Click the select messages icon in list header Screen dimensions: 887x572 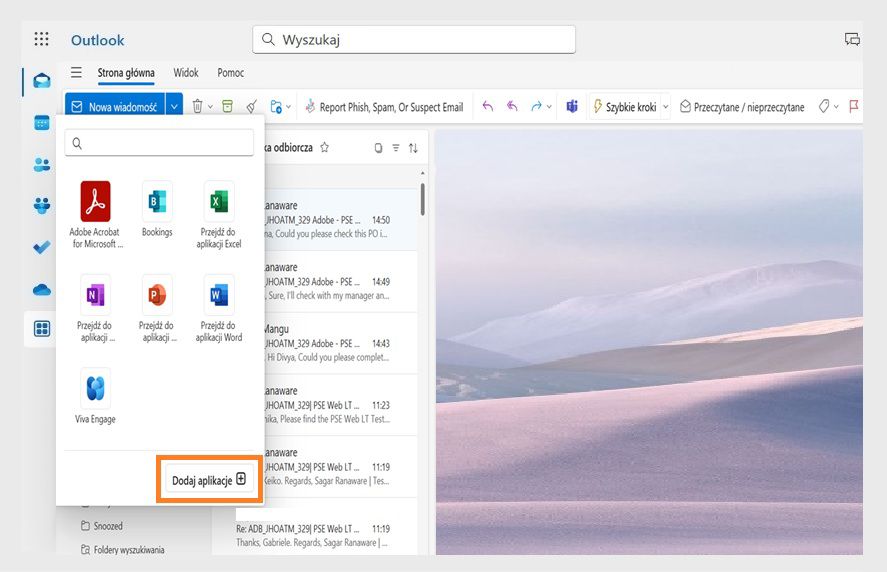(378, 148)
